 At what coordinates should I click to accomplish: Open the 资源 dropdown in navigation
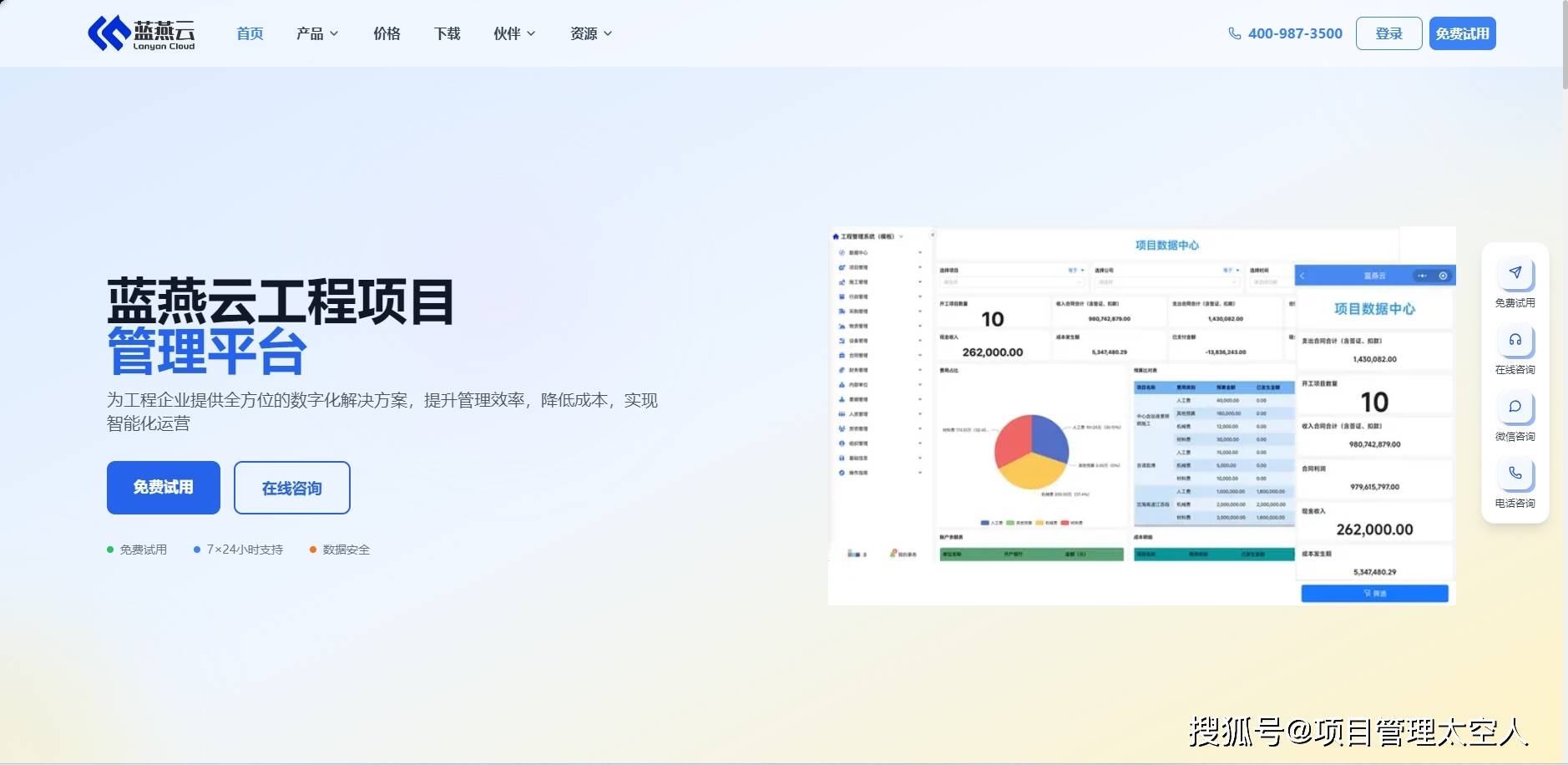[591, 33]
